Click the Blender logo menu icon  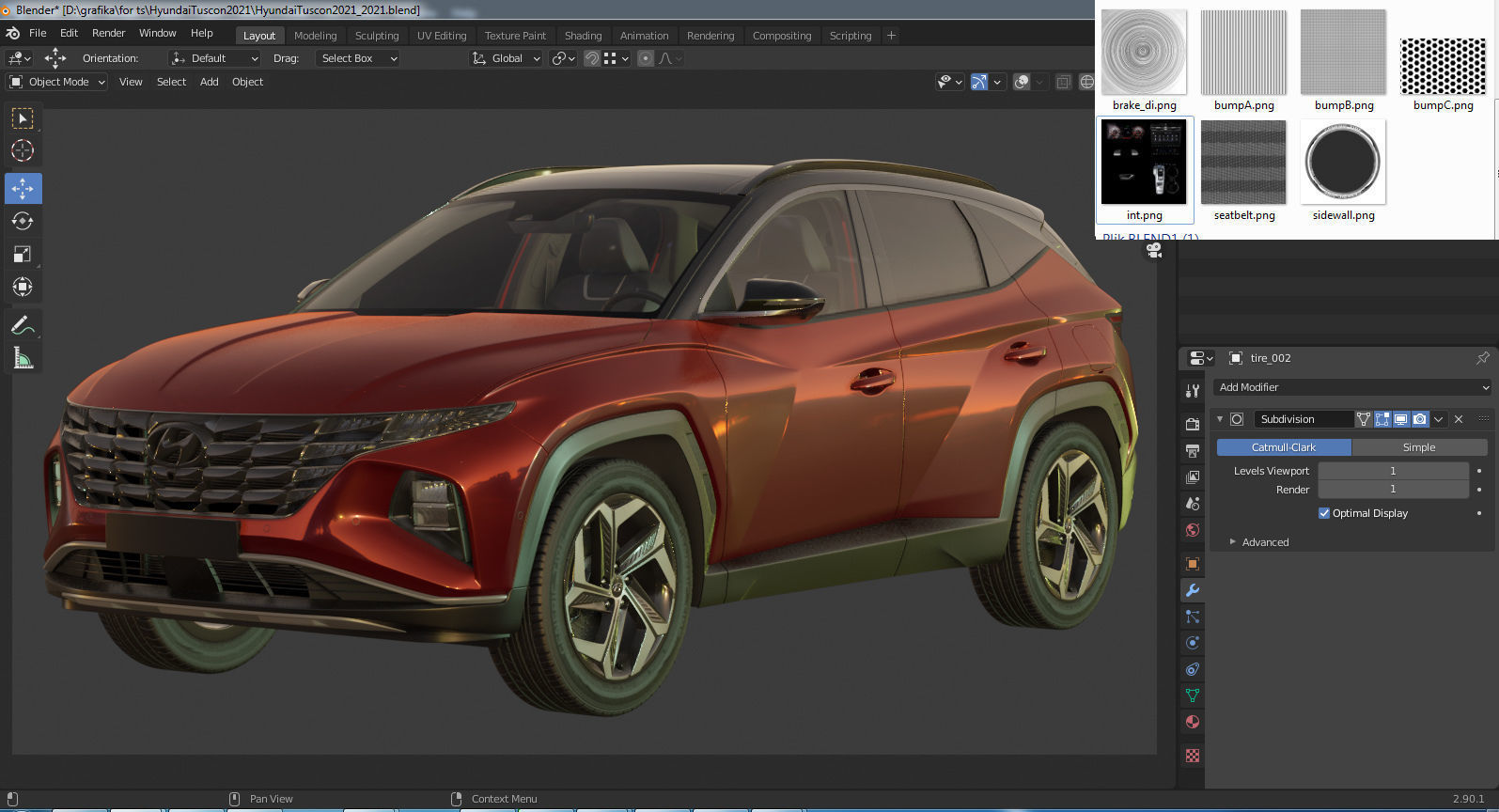pyautogui.click(x=12, y=33)
